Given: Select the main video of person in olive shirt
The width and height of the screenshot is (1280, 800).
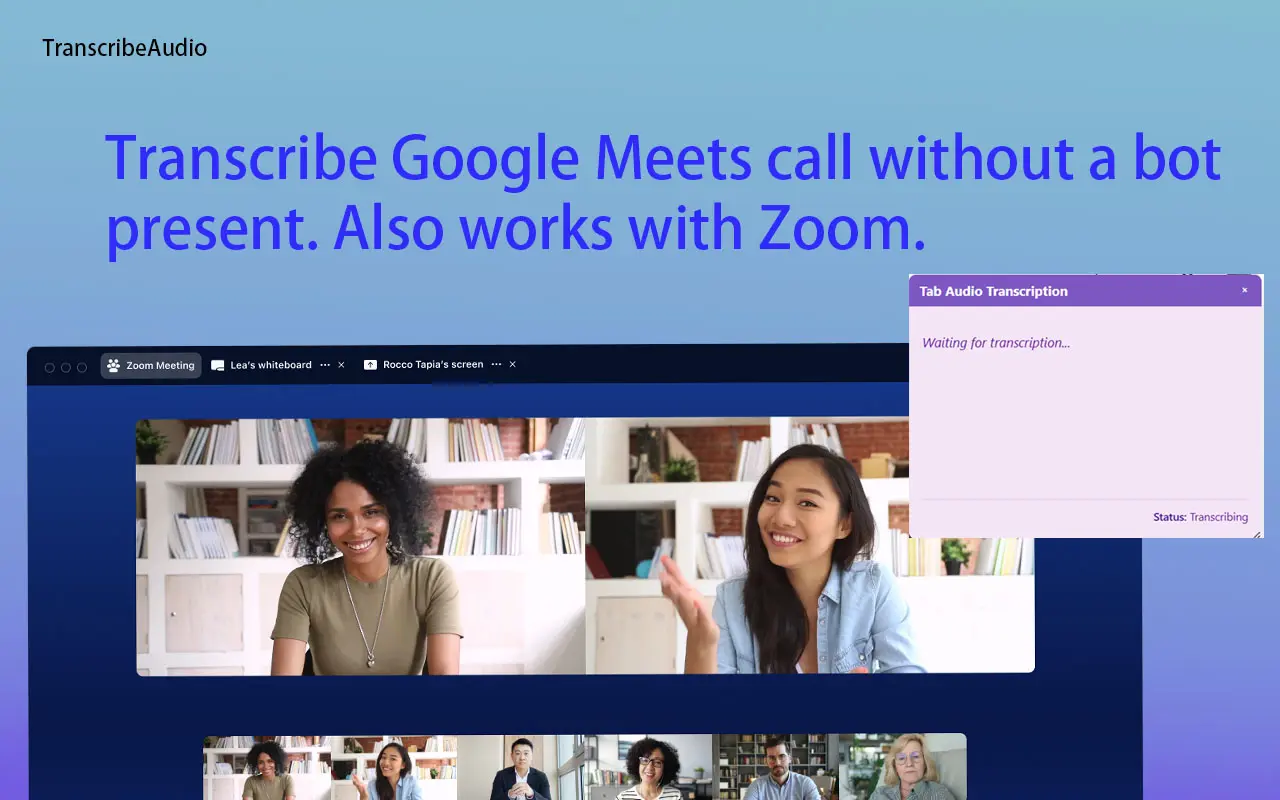Looking at the screenshot, I should tap(360, 546).
